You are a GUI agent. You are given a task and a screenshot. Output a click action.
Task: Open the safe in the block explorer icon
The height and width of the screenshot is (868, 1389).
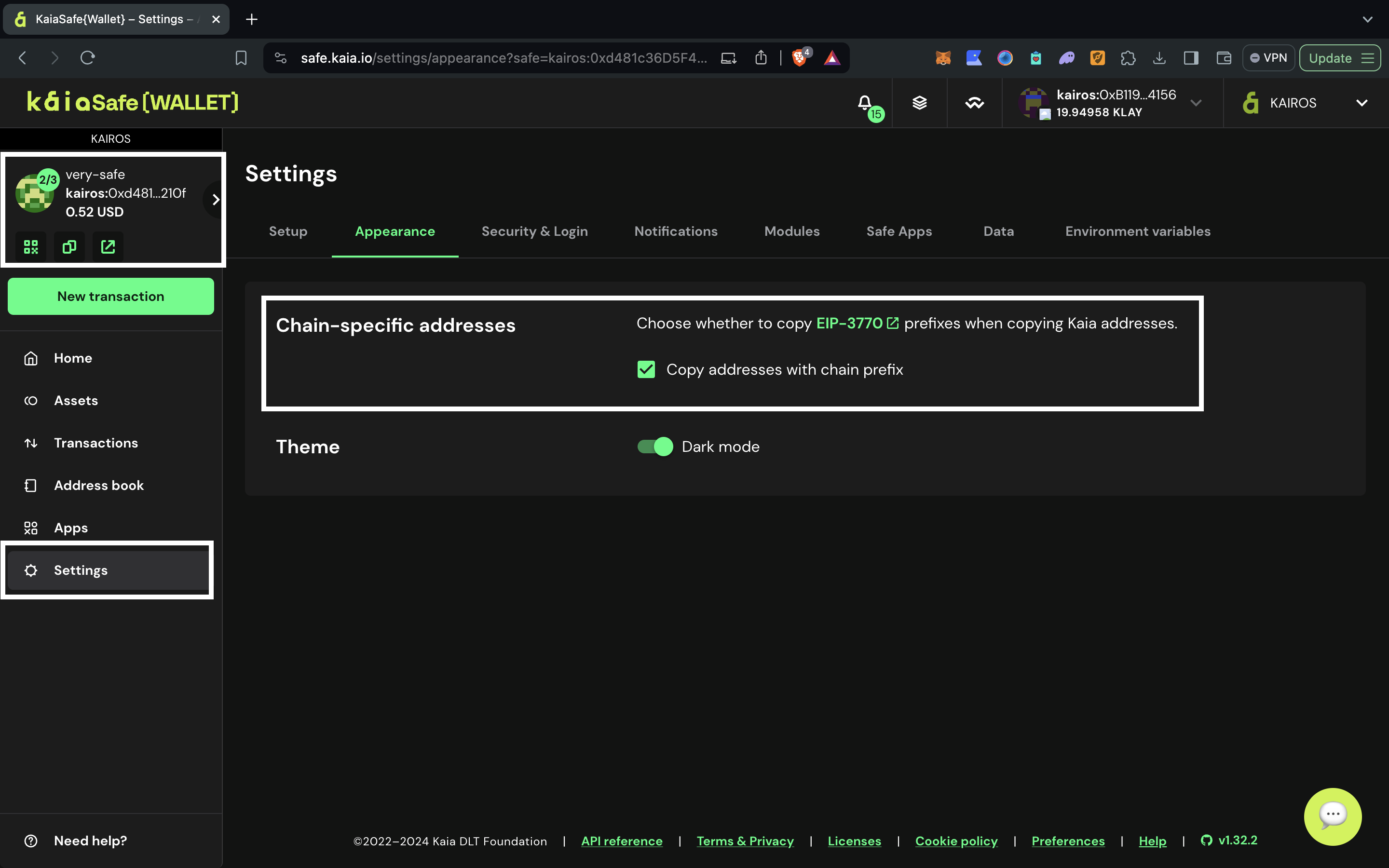tap(108, 247)
